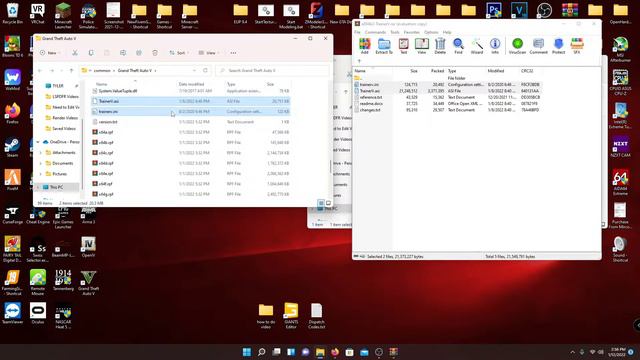Expand the Attachments folder node
640x360 pixels.
[40, 153]
